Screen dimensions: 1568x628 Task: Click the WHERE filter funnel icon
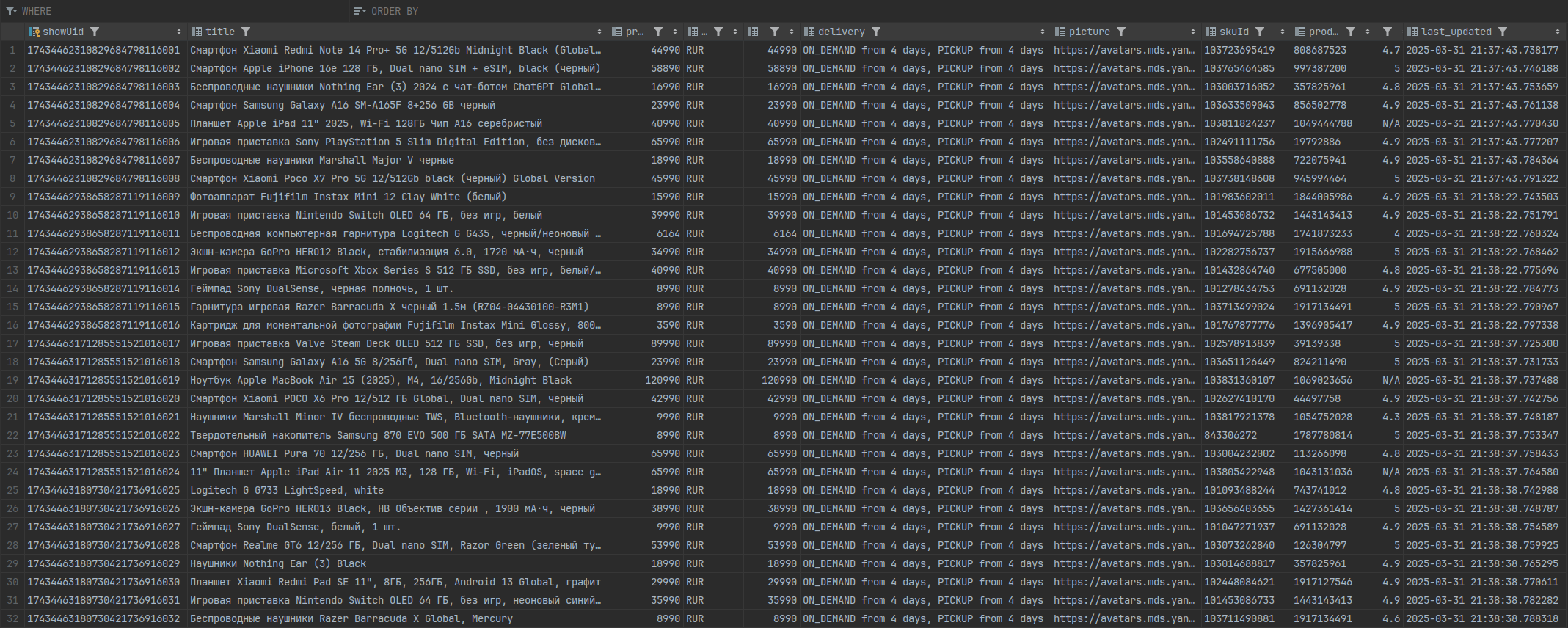click(10, 11)
